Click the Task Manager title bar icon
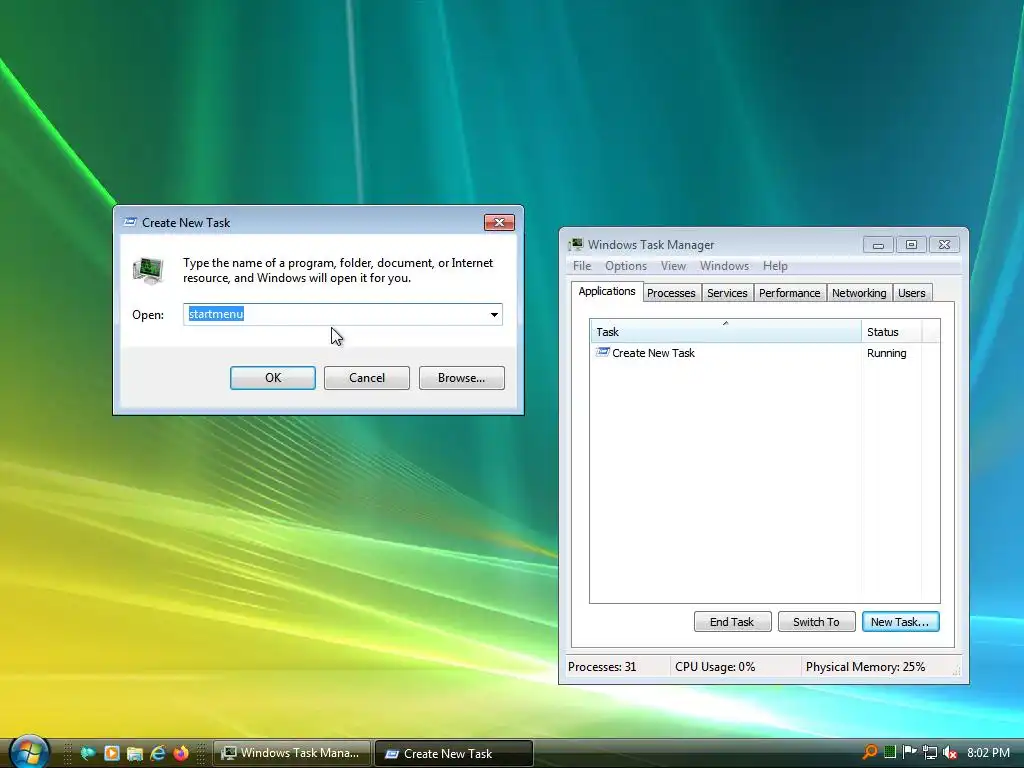Screen dimensions: 1024x768 (575, 244)
